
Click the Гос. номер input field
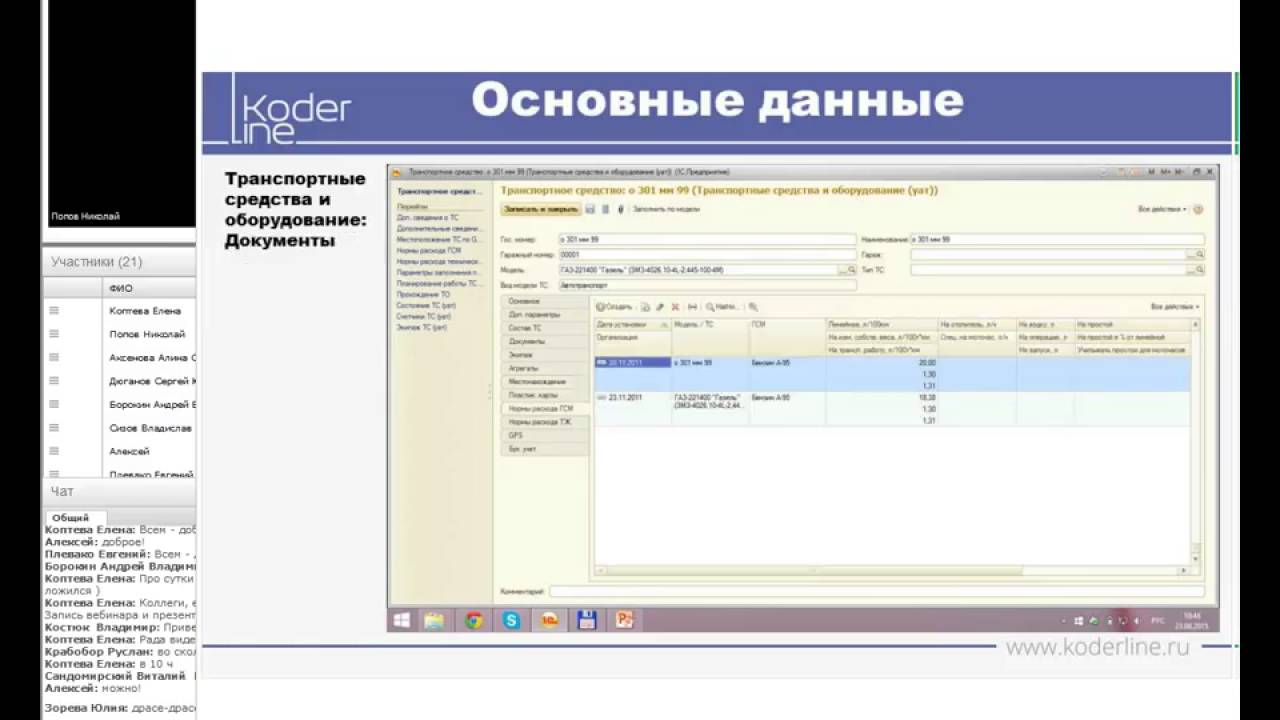(708, 240)
